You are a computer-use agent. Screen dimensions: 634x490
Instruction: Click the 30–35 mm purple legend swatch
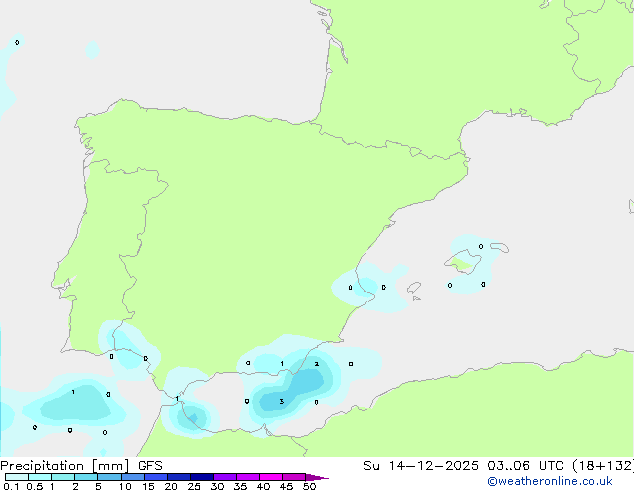225,477
